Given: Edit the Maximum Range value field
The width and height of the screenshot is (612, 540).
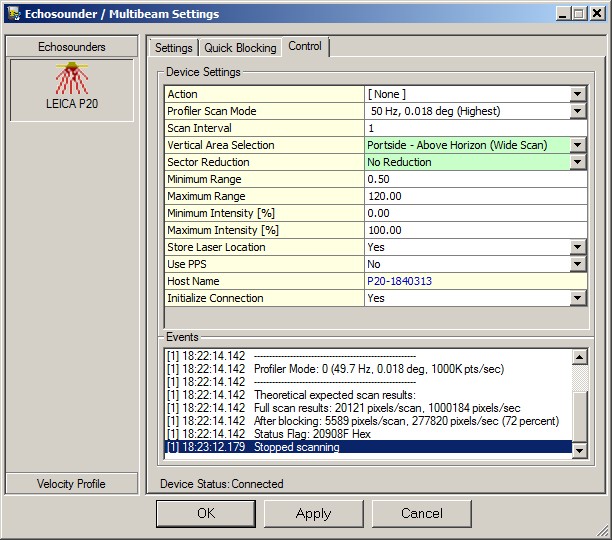Looking at the screenshot, I should point(474,196).
